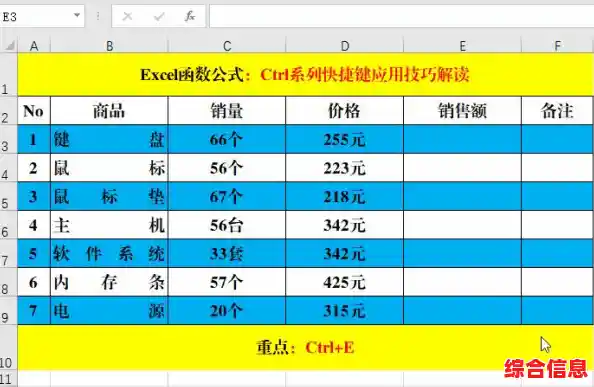Click the '销量' header cell

(227, 111)
